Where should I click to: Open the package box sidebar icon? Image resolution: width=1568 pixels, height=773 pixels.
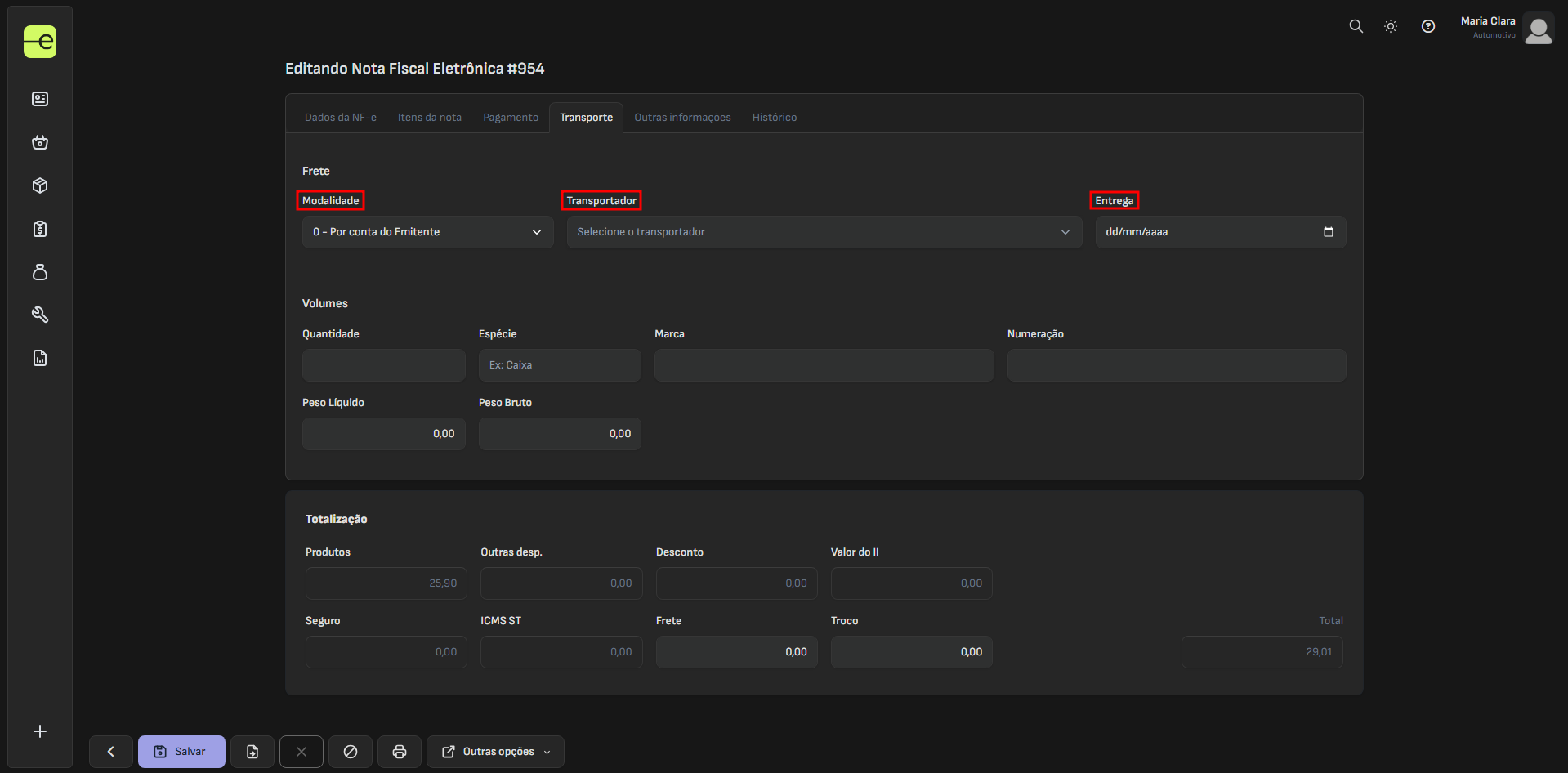pos(40,185)
